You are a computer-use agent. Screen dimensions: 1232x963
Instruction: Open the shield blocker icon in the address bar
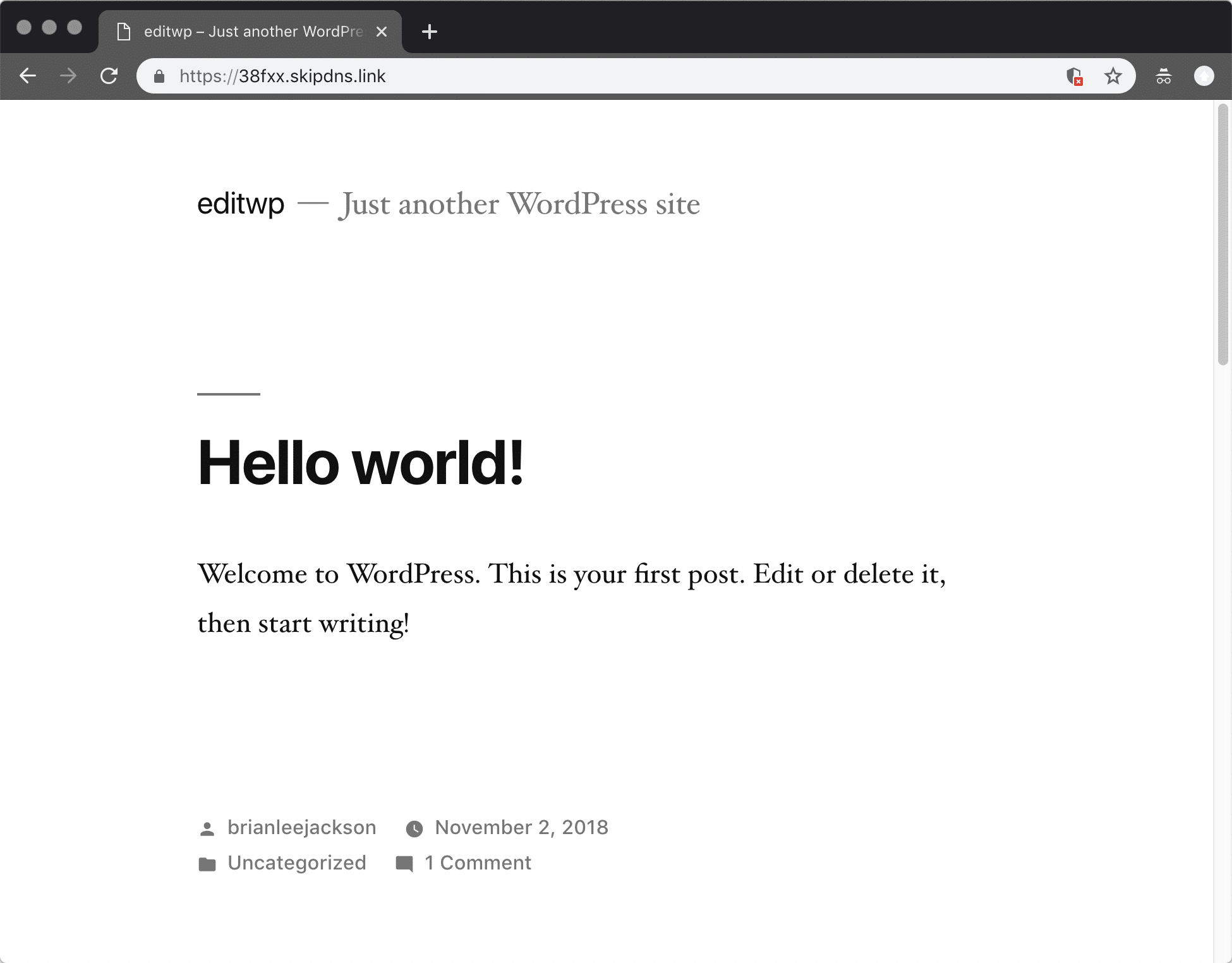(x=1074, y=76)
